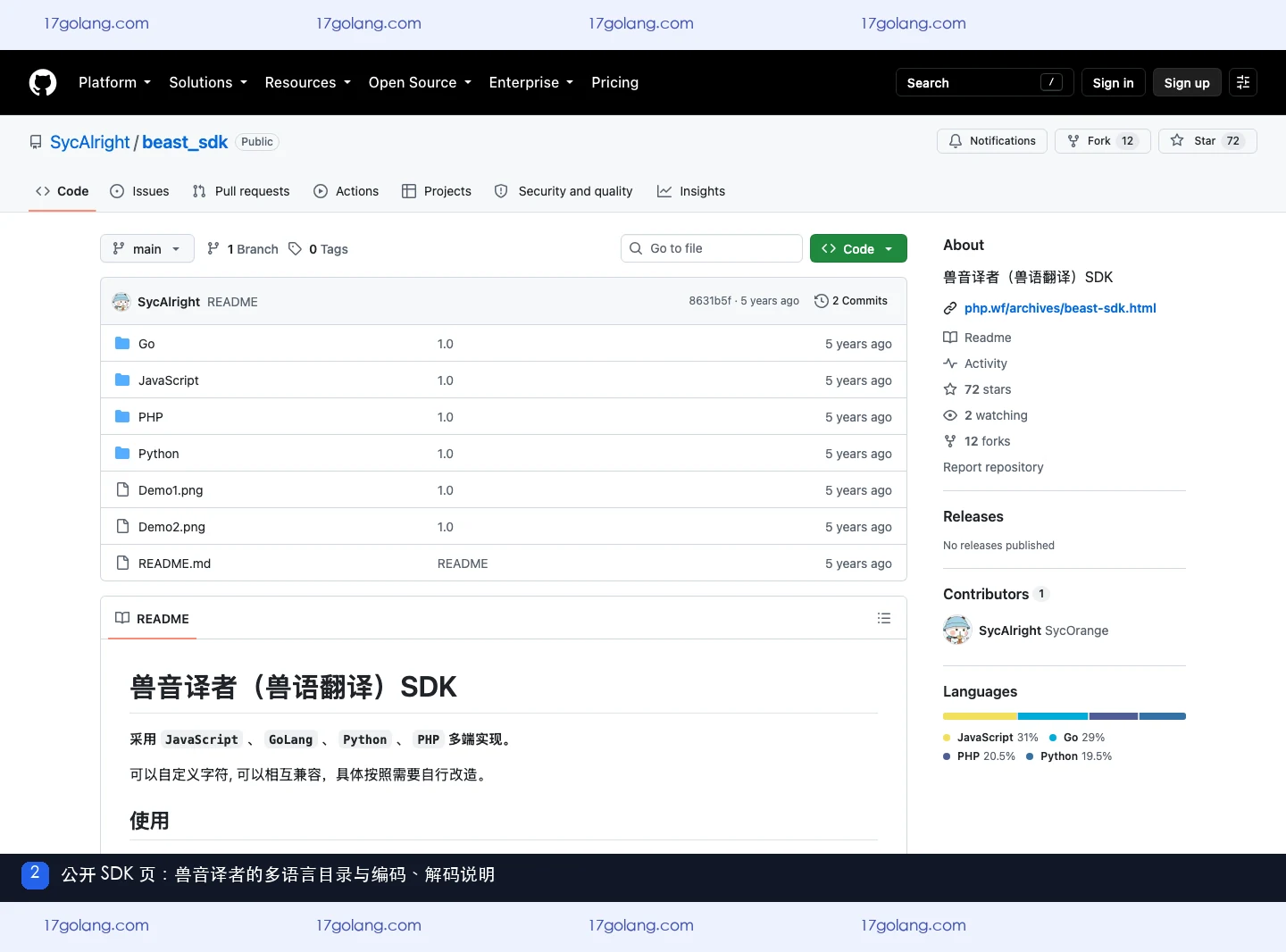Open the appearance settings icon next to Sign up
The width and height of the screenshot is (1286, 952).
(1243, 82)
